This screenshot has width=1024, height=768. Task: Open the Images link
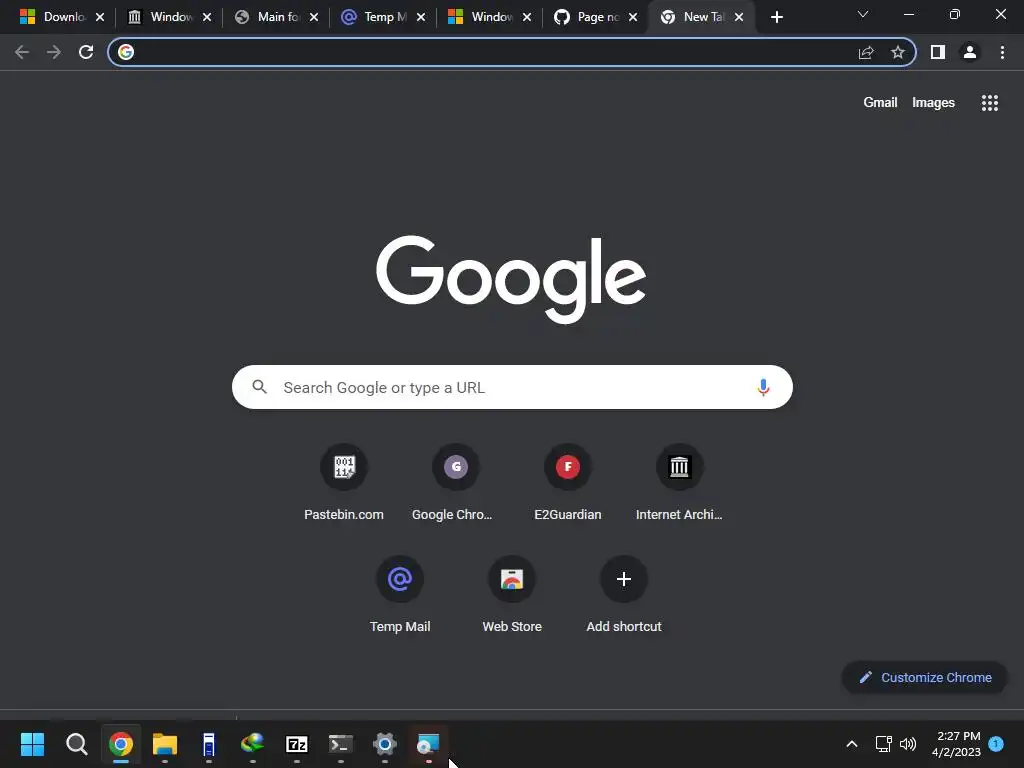(x=933, y=103)
